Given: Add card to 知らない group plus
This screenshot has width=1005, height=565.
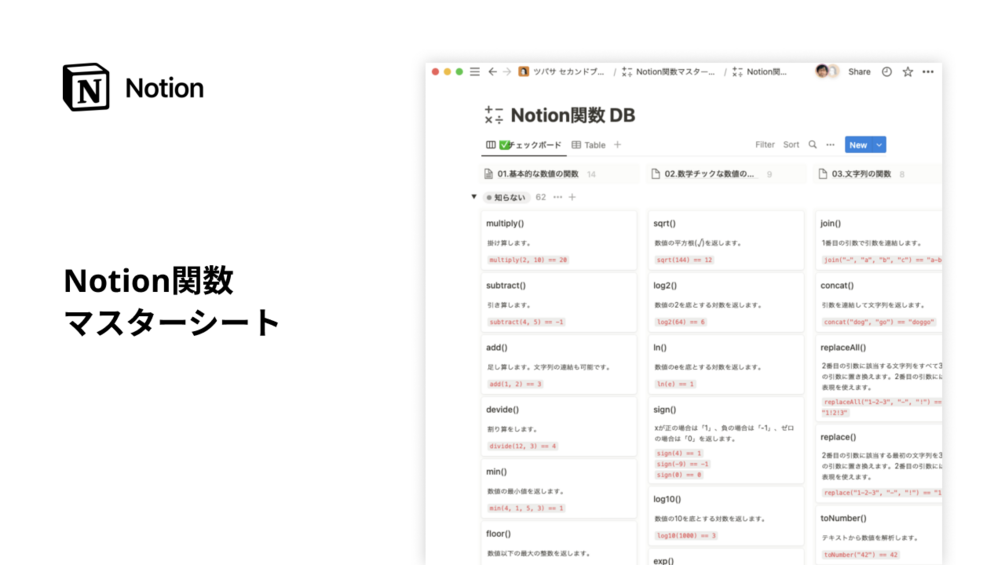Looking at the screenshot, I should pos(572,197).
